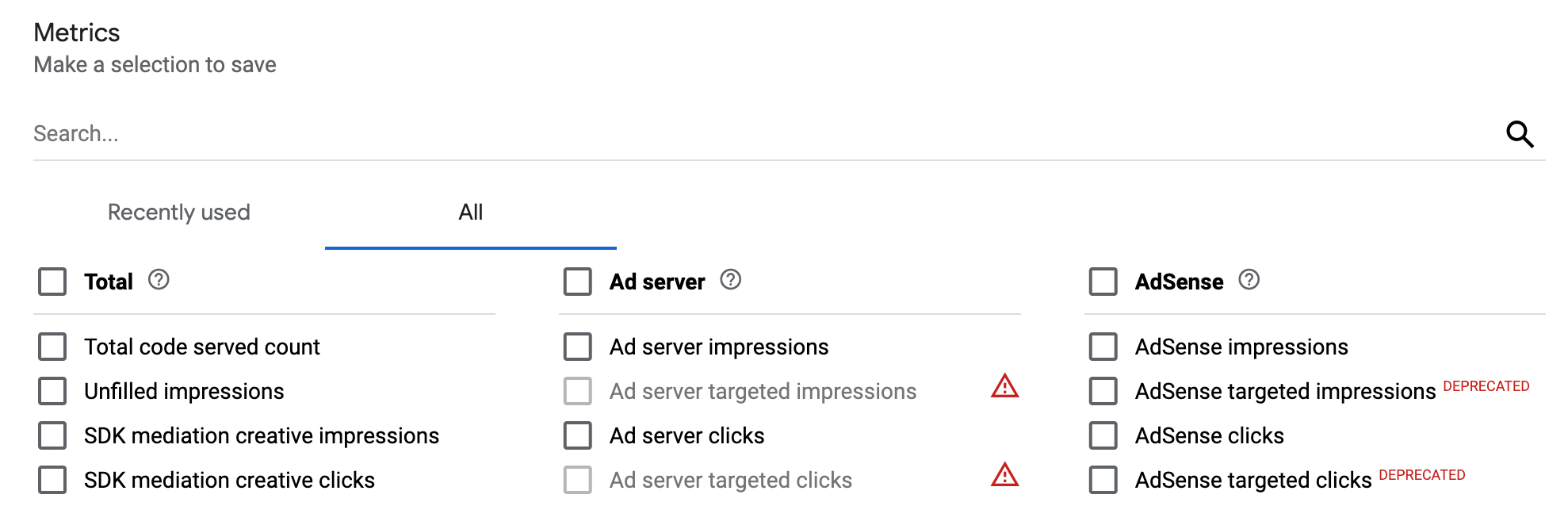Screen dimensions: 1568x506
Task: Open the help tooltip next to AdSense
Action: [x=1249, y=280]
